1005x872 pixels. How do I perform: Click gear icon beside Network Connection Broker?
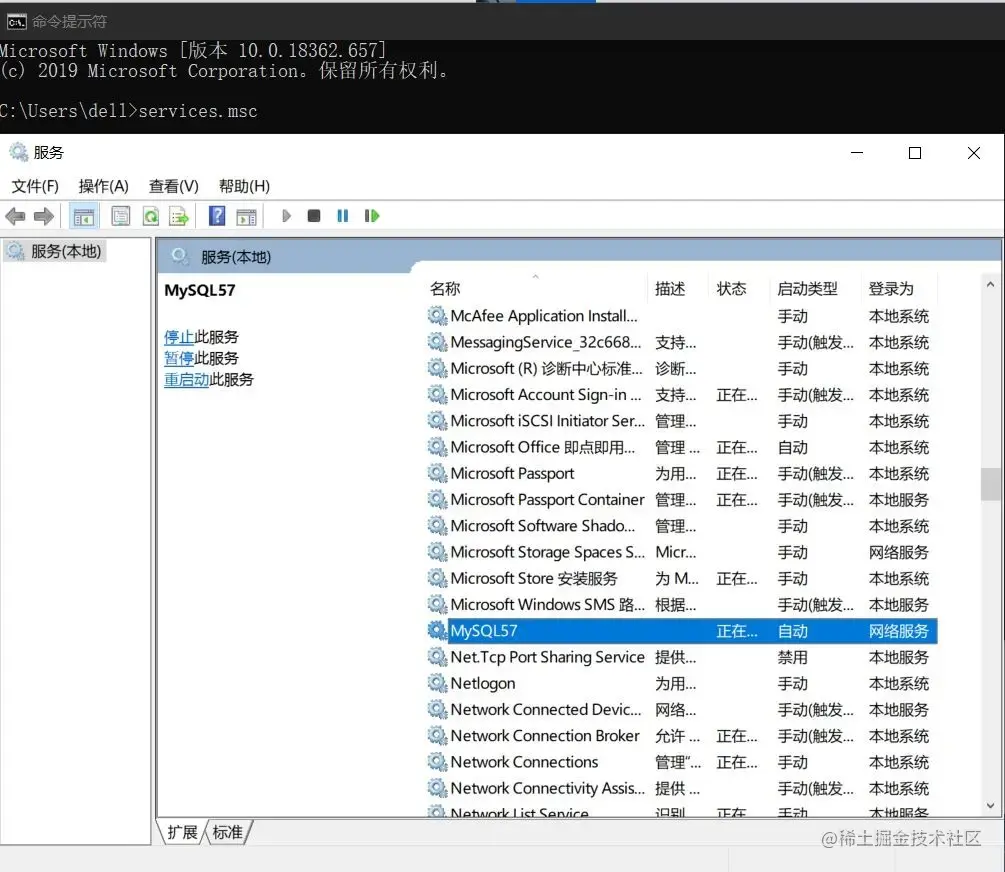[x=437, y=735]
